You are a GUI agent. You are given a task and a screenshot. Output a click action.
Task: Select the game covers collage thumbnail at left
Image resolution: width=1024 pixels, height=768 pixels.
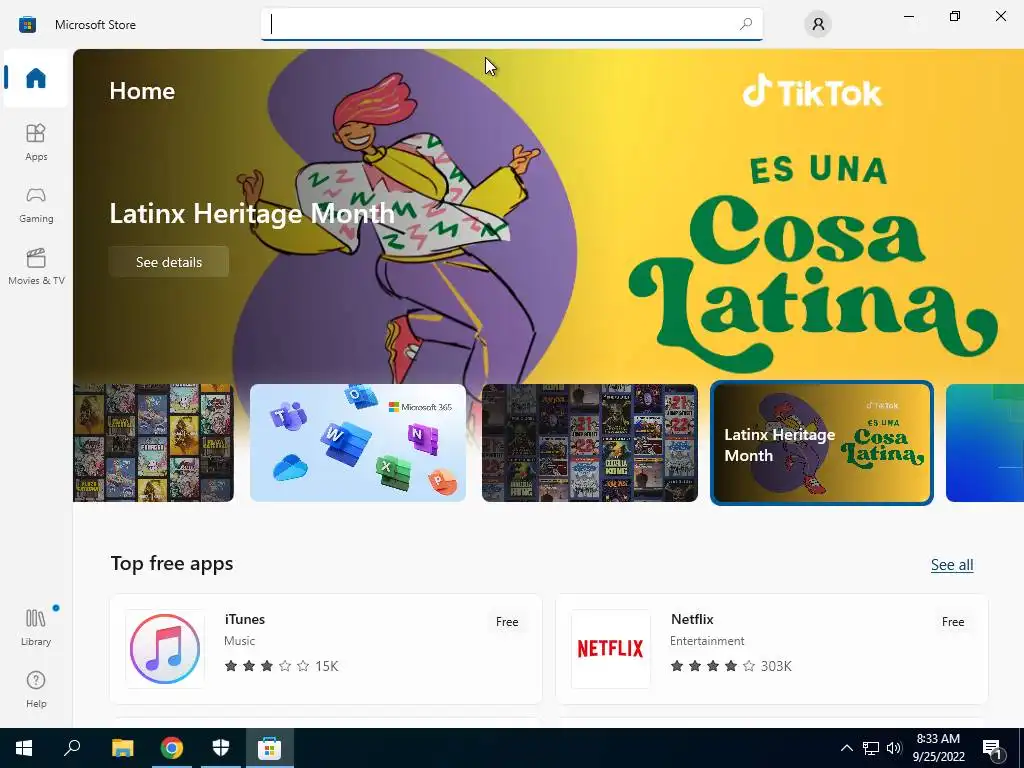click(153, 443)
